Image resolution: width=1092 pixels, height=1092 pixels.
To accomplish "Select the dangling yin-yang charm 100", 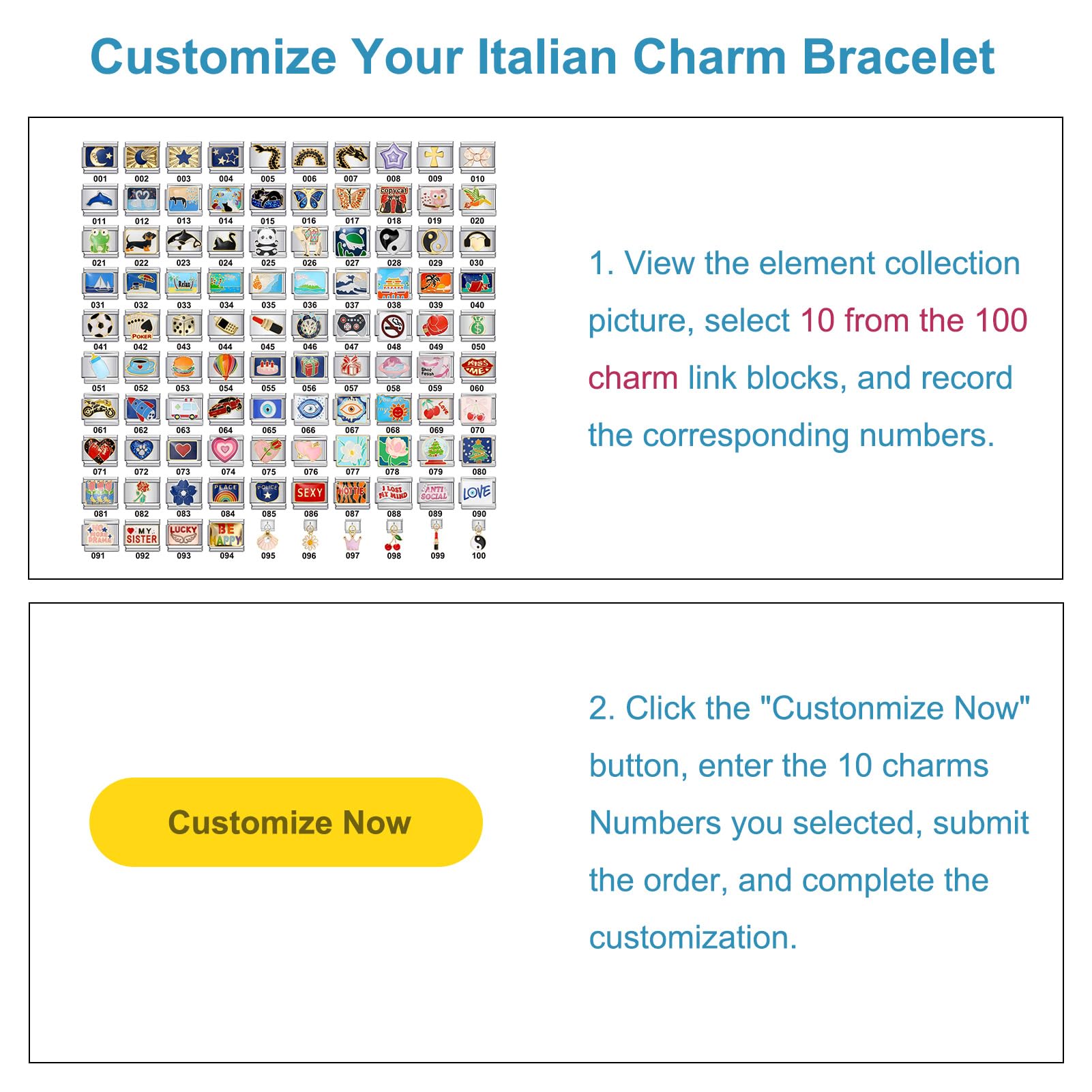I will point(478,539).
